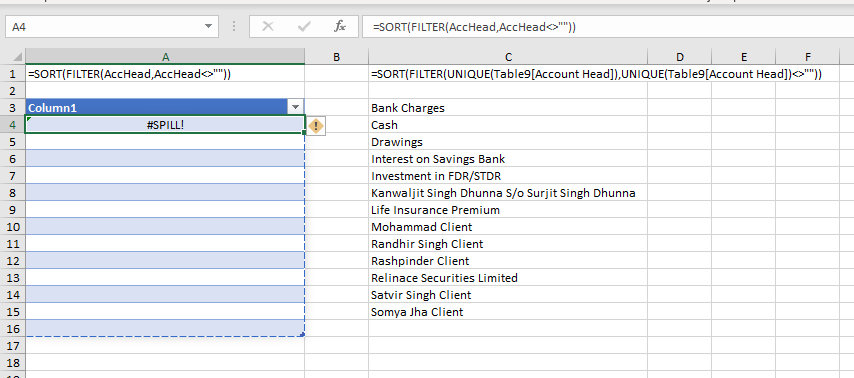The width and height of the screenshot is (854, 378).
Task: Select the Bank Charges cell
Action: (508, 107)
